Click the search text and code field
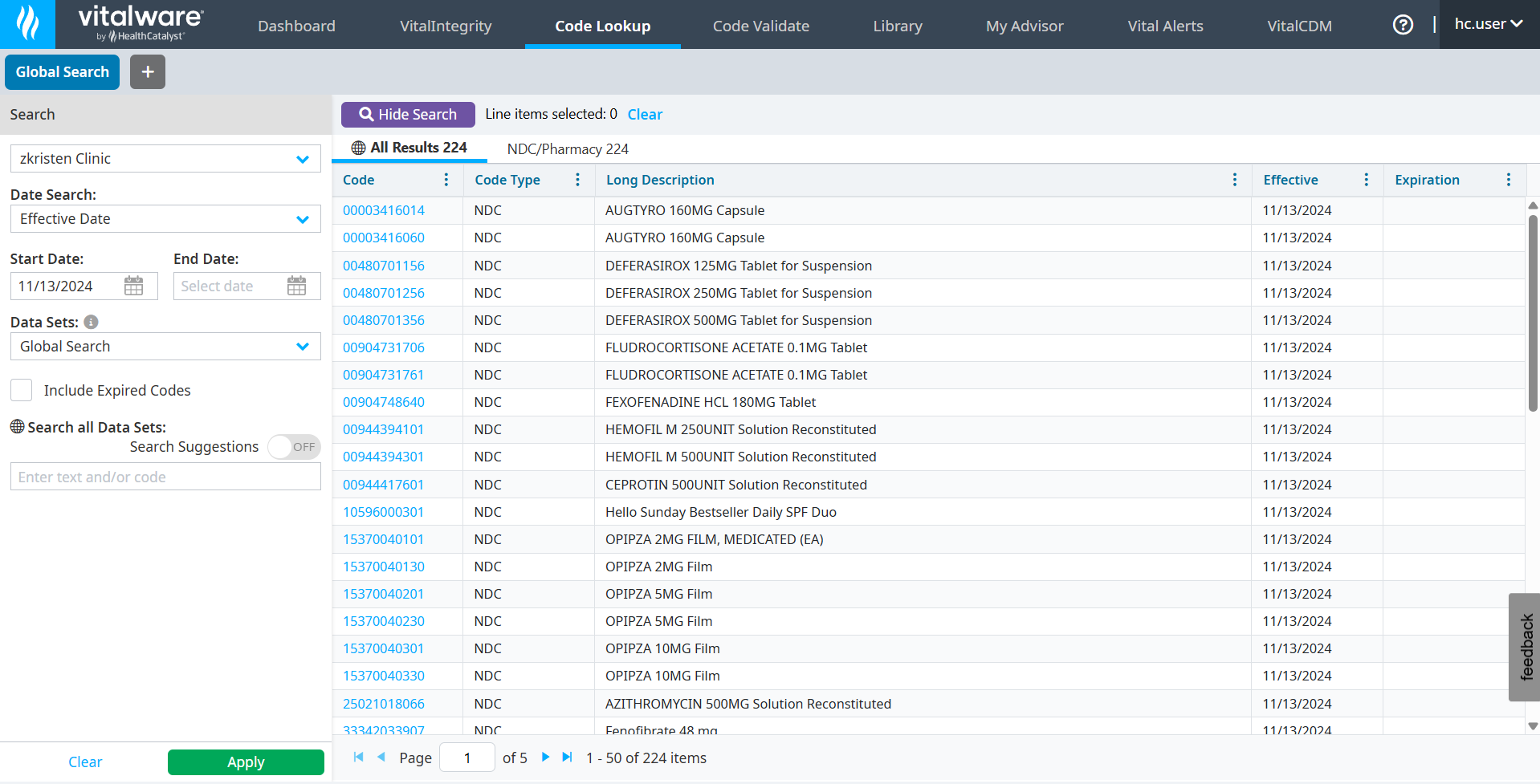The image size is (1540, 784). 165,477
